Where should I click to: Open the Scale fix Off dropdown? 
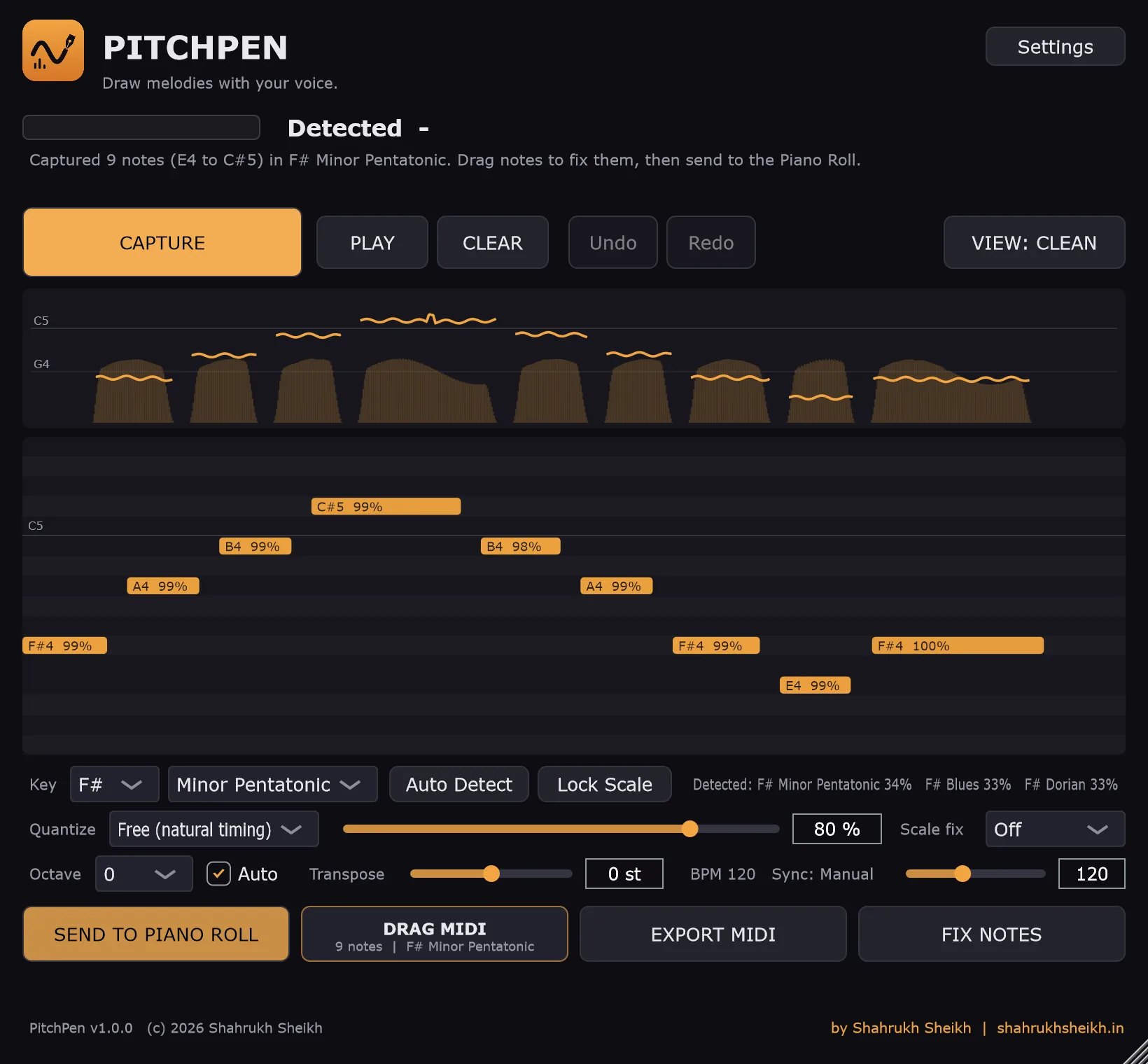(1055, 829)
